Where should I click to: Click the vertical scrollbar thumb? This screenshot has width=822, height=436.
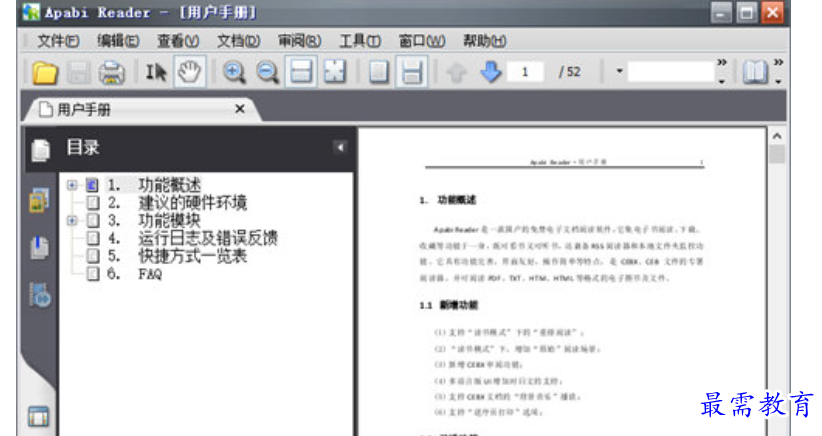tap(777, 154)
